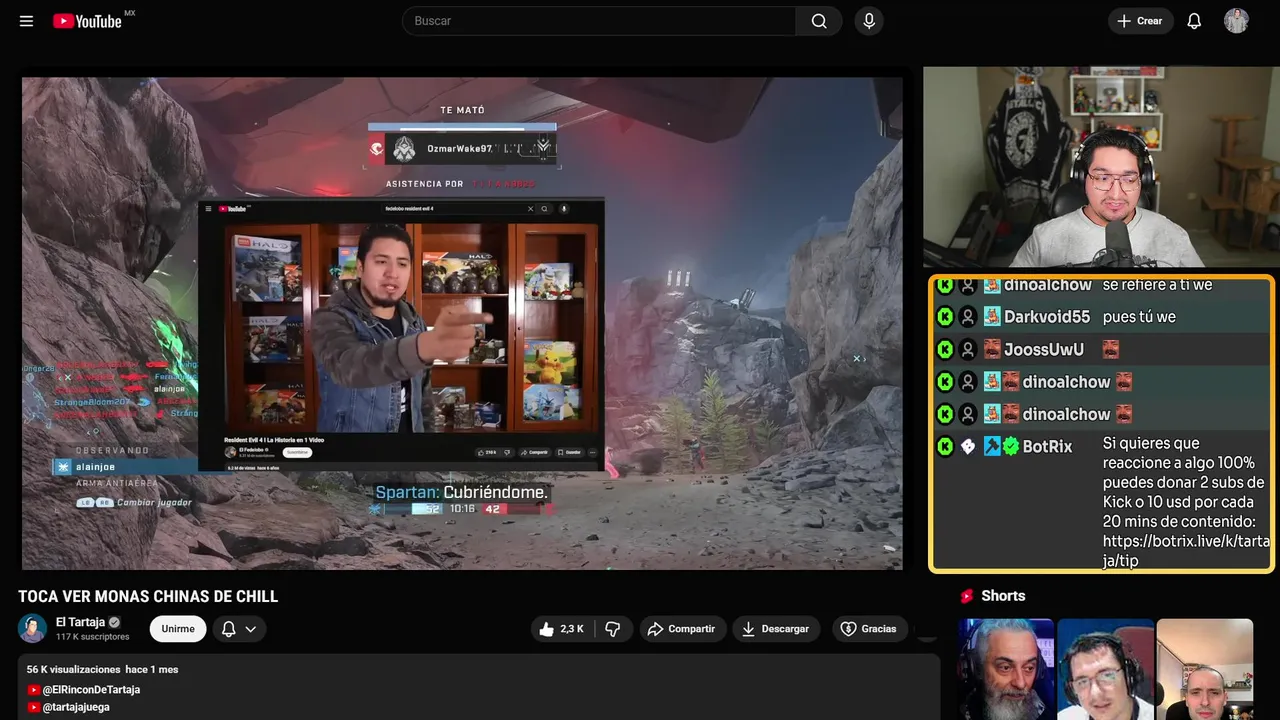Image resolution: width=1280 pixels, height=720 pixels.
Task: Open the YouTube hamburger guide menu
Action: point(27,21)
